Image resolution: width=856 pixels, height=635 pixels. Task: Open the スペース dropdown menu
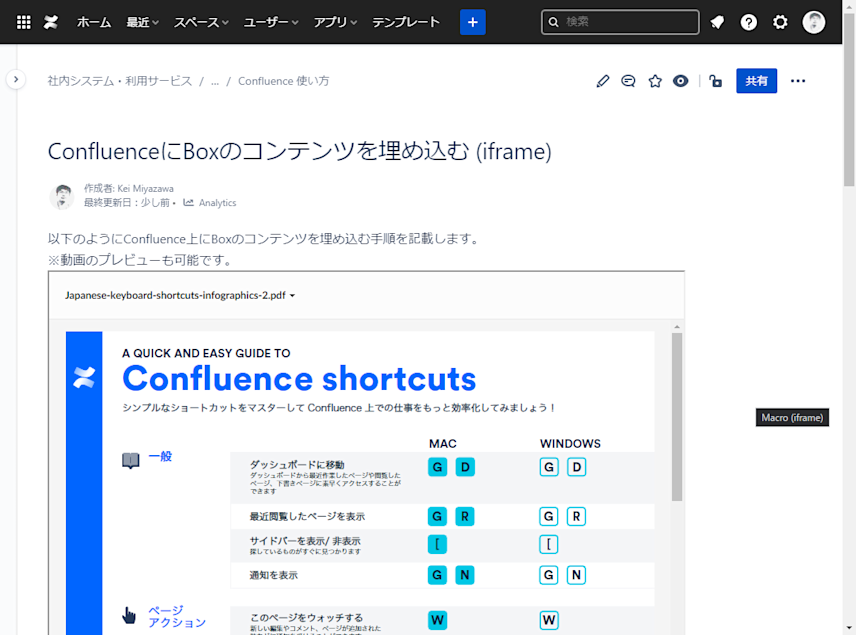(201, 22)
